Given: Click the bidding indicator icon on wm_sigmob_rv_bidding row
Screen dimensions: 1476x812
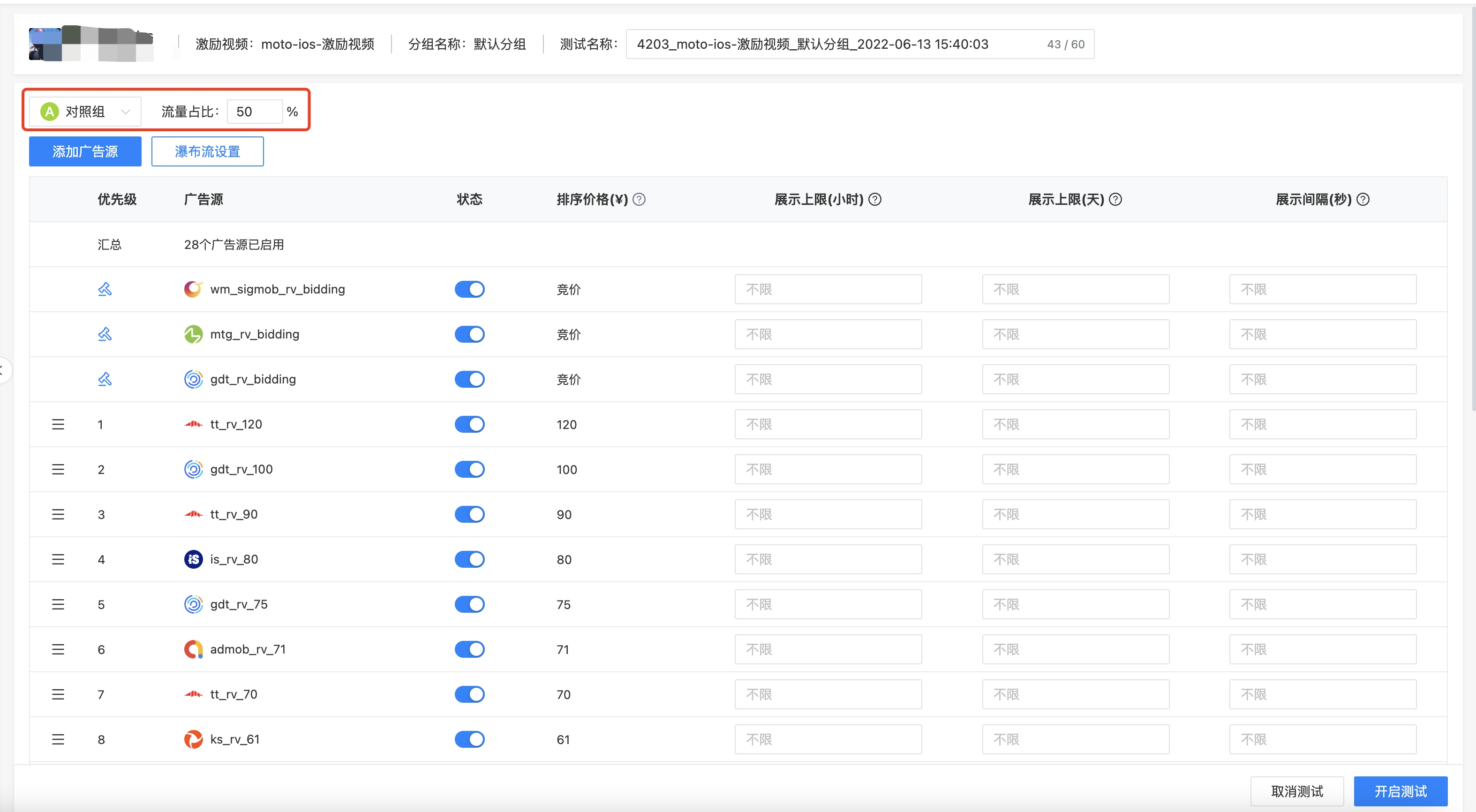Looking at the screenshot, I should tap(104, 289).
